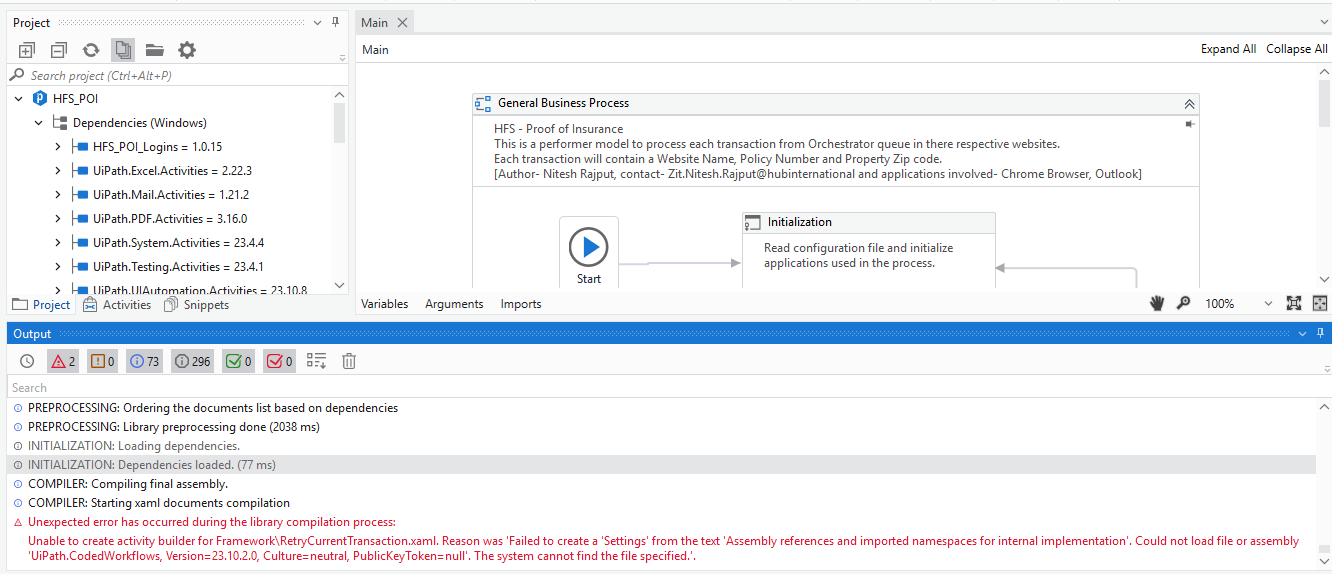Select UiPath.Testing.Activities = 23.4.1 row

[x=178, y=267]
